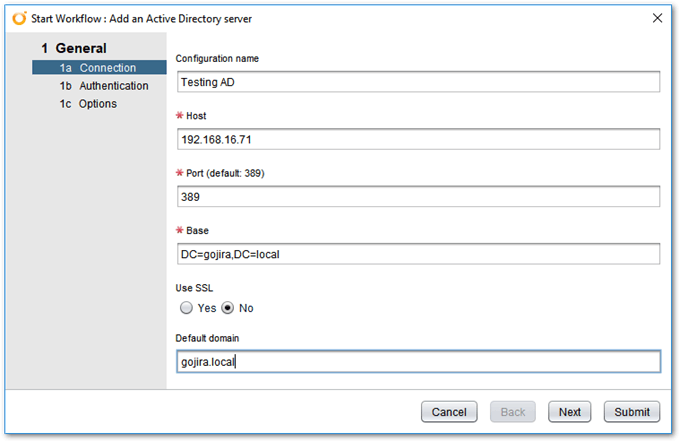Viewport: 680px width, 442px height.
Task: Select the 1a Connection step
Action: point(99,68)
